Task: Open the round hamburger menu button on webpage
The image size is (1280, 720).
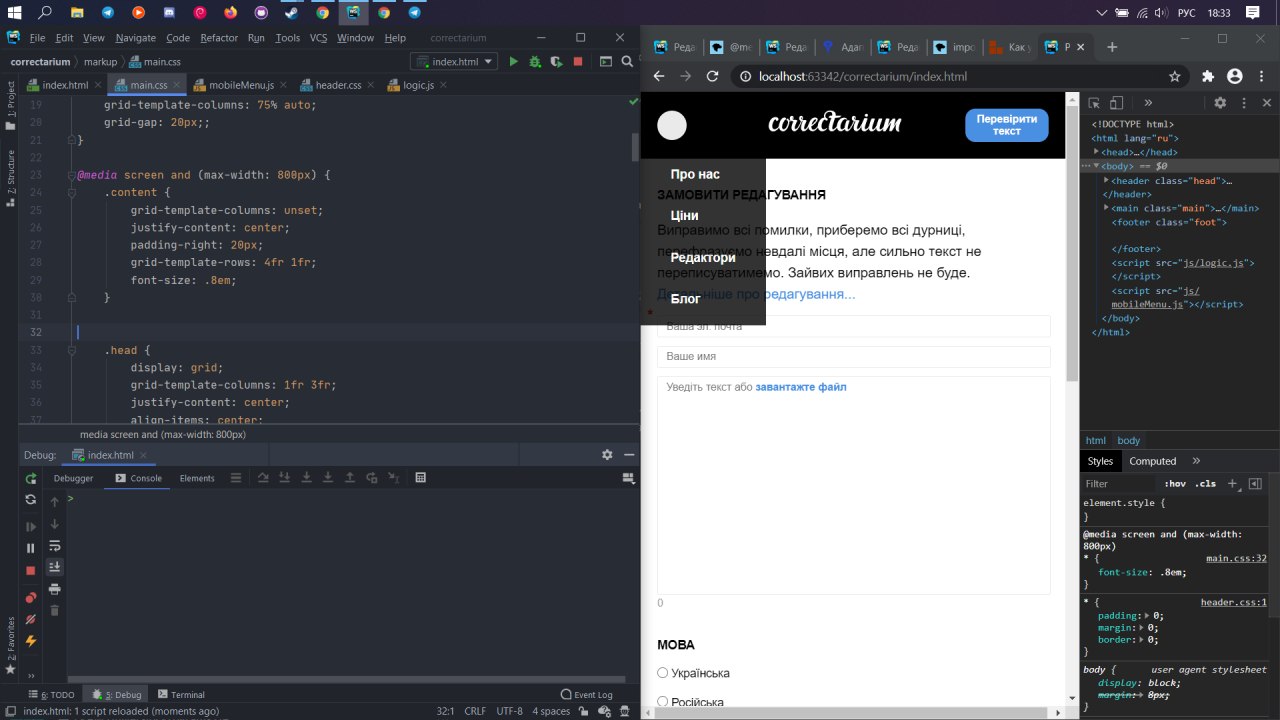Action: pos(672,125)
